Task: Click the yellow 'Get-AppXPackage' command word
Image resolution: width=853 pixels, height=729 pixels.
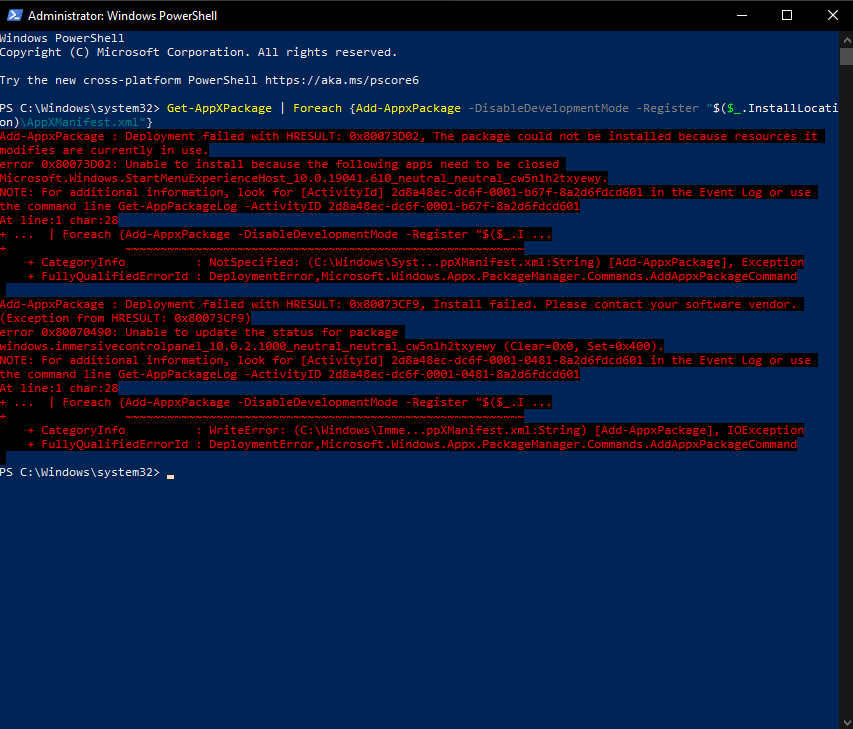Action: pos(219,108)
